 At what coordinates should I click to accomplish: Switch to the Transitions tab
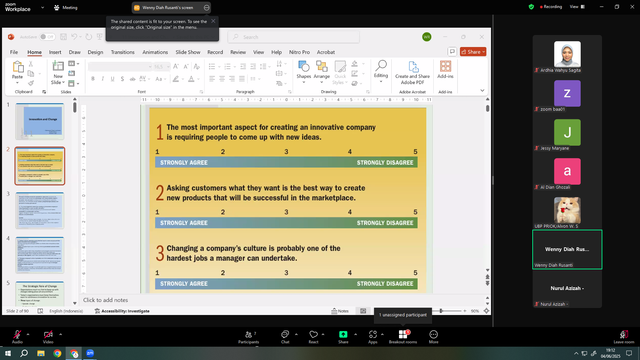coord(122,52)
